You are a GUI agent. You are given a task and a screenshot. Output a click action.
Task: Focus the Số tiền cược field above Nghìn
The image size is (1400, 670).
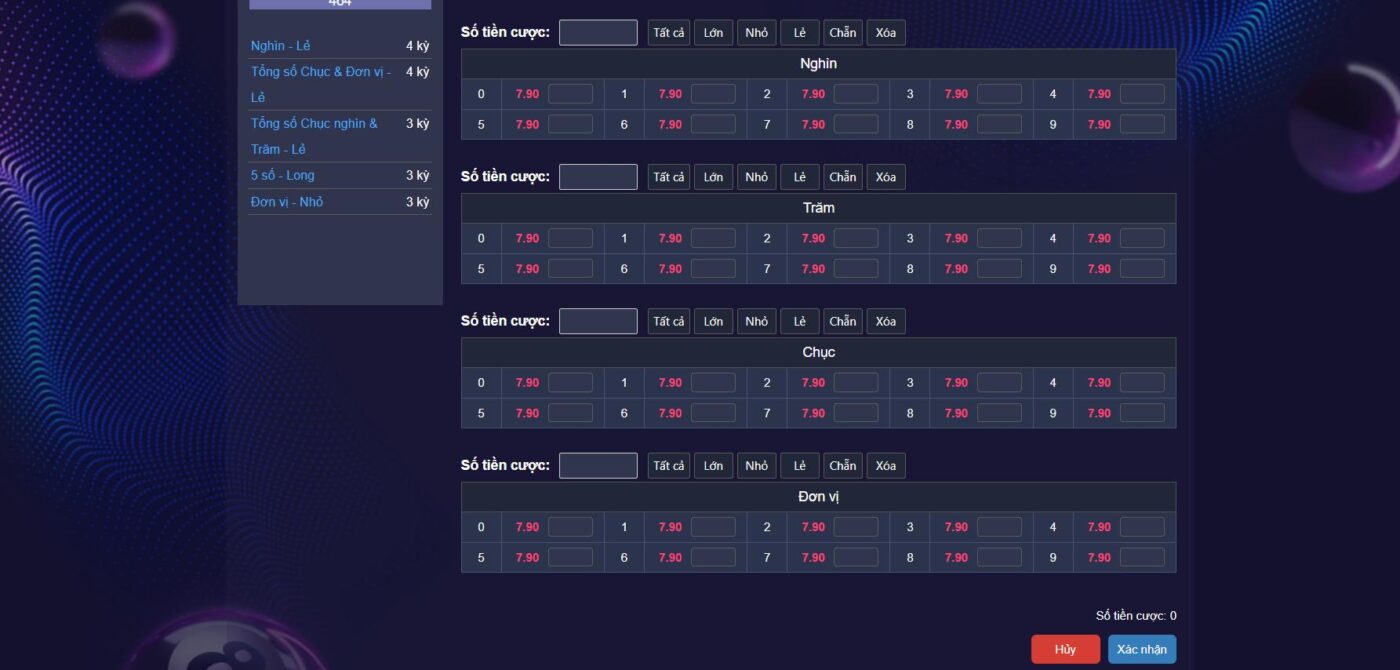click(x=598, y=33)
